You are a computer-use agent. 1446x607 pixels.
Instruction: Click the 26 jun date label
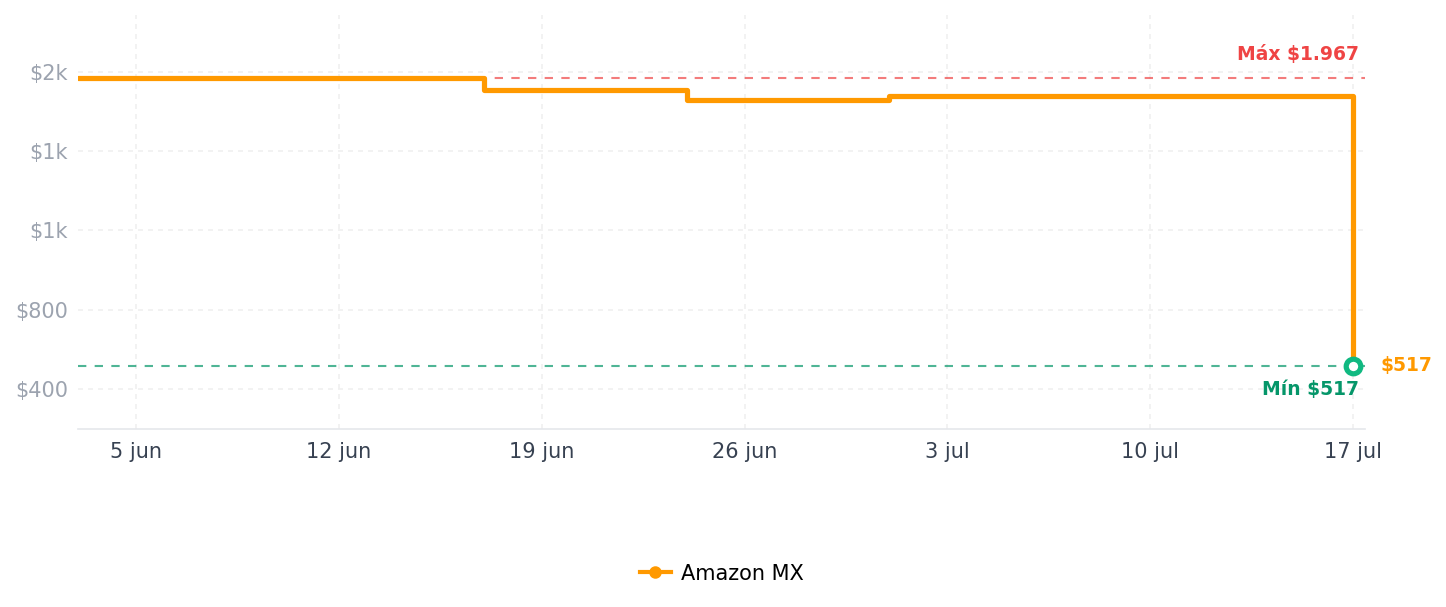(x=744, y=451)
